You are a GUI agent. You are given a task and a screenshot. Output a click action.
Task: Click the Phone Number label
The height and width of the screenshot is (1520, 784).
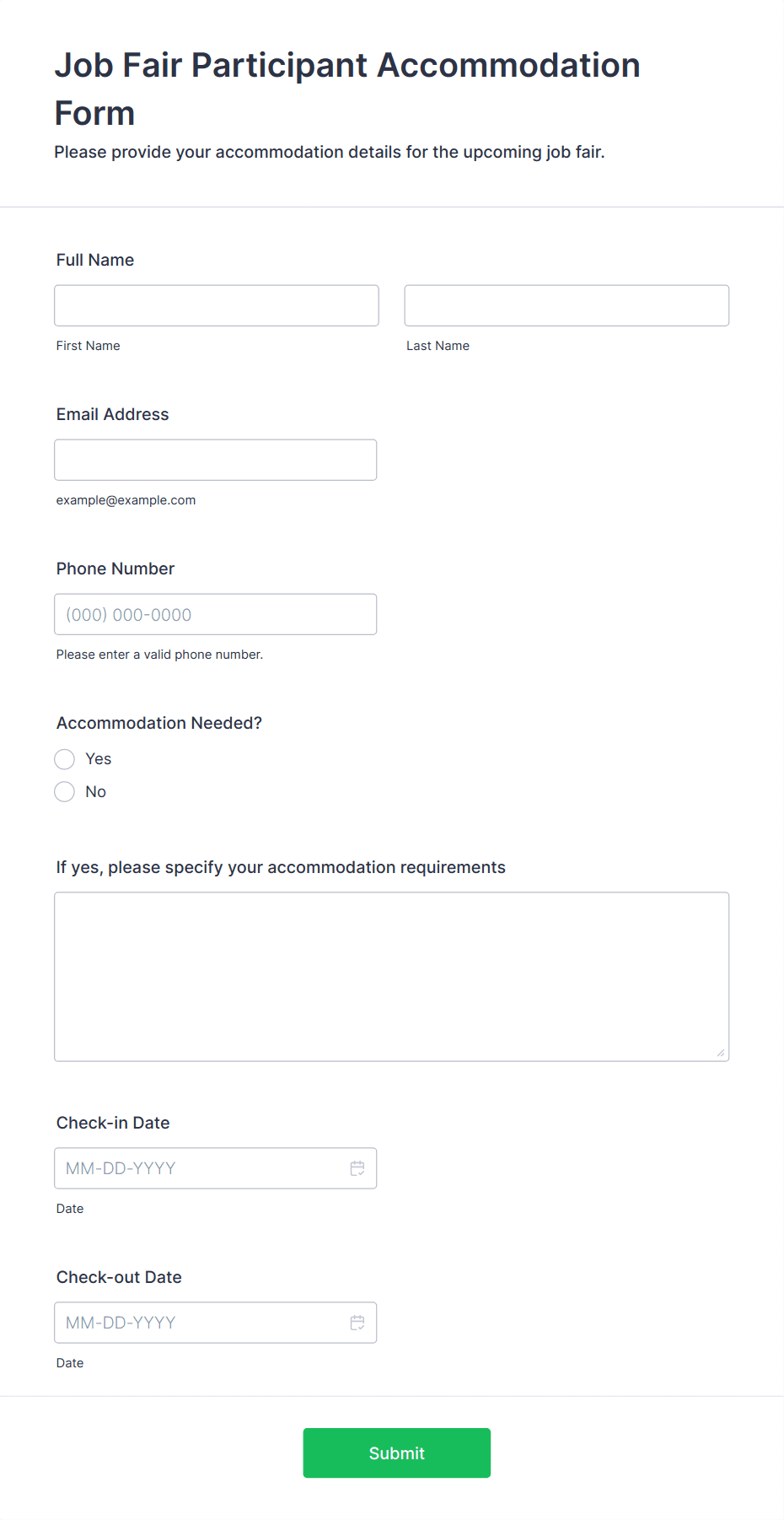pyautogui.click(x=115, y=569)
